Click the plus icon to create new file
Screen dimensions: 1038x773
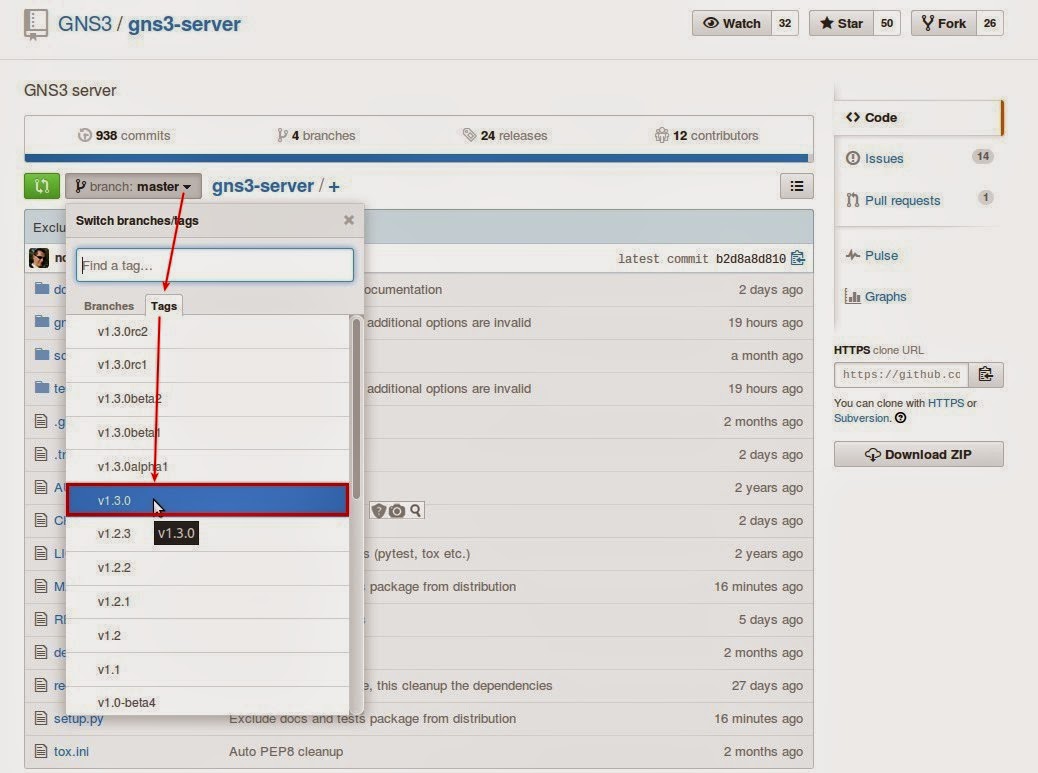[334, 187]
